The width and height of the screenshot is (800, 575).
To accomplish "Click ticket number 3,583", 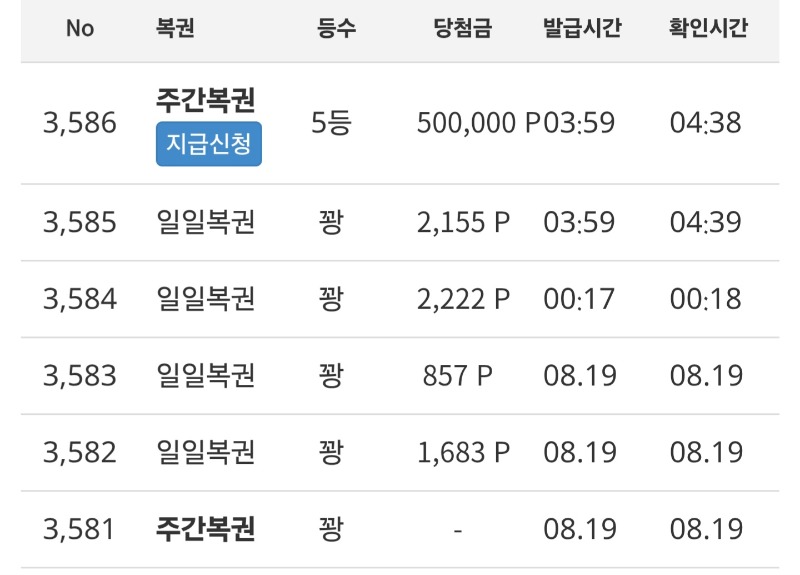I will click(x=80, y=376).
